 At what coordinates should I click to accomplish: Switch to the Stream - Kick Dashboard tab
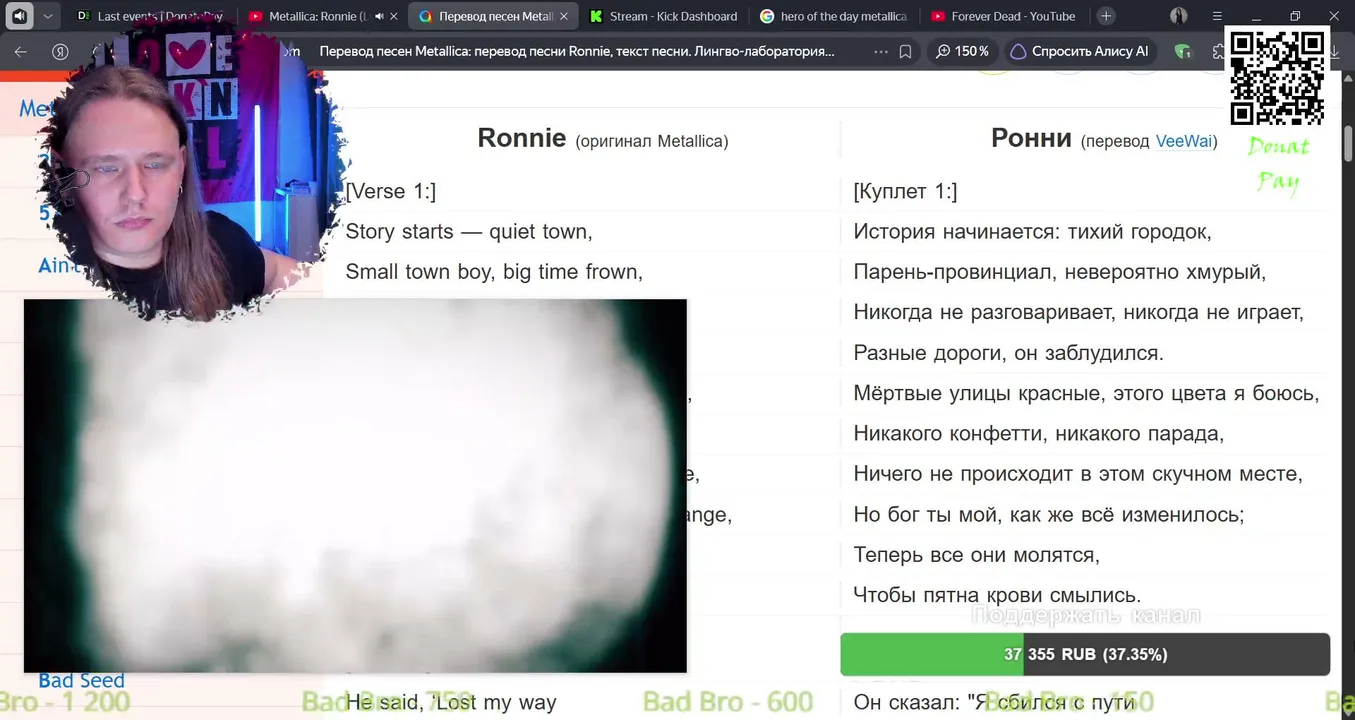(664, 16)
